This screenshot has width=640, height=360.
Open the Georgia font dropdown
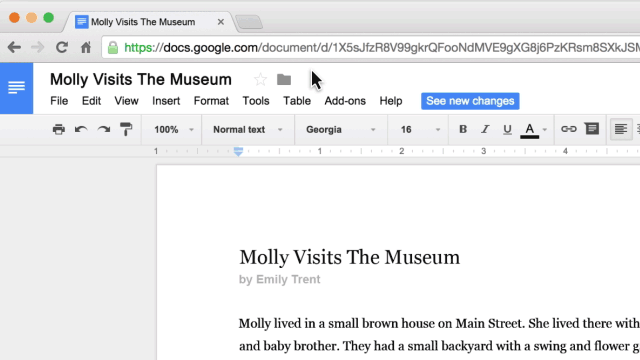[340, 130]
